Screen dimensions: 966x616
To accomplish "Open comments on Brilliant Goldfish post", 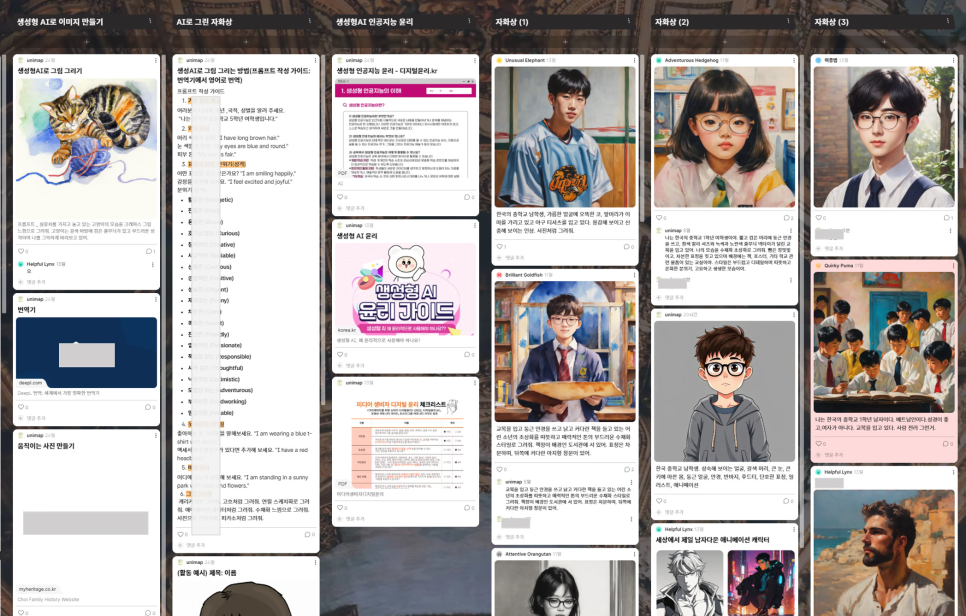I will click(629, 469).
